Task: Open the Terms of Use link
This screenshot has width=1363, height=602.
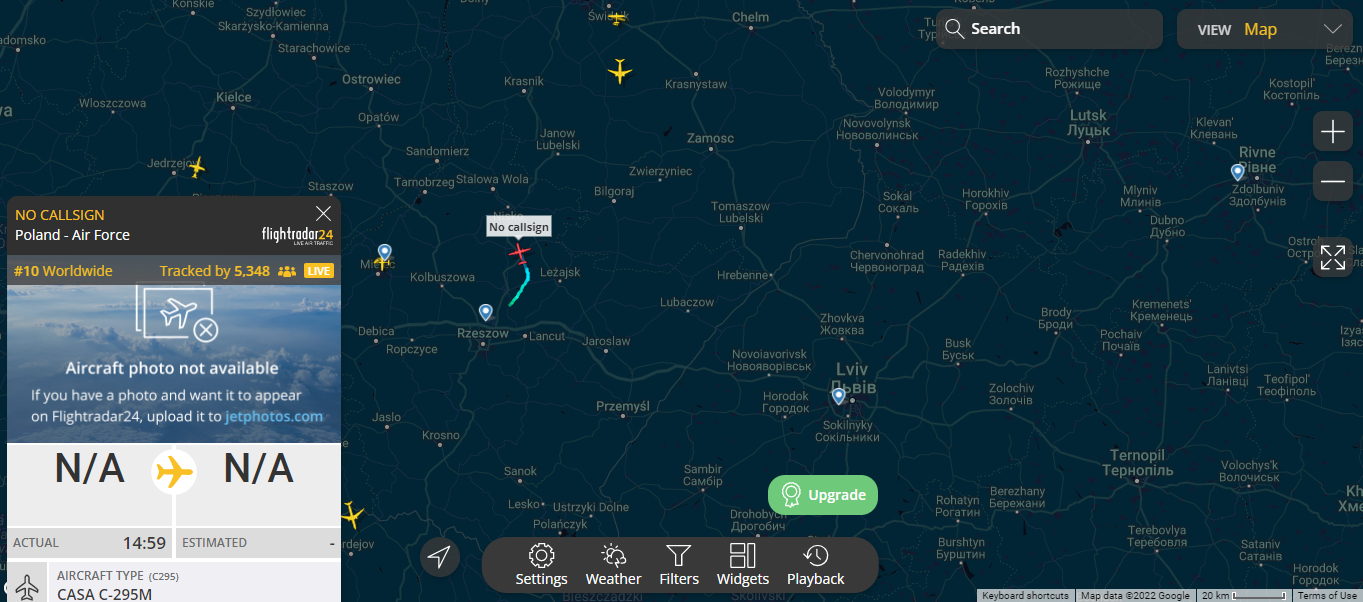Action: 1327,596
